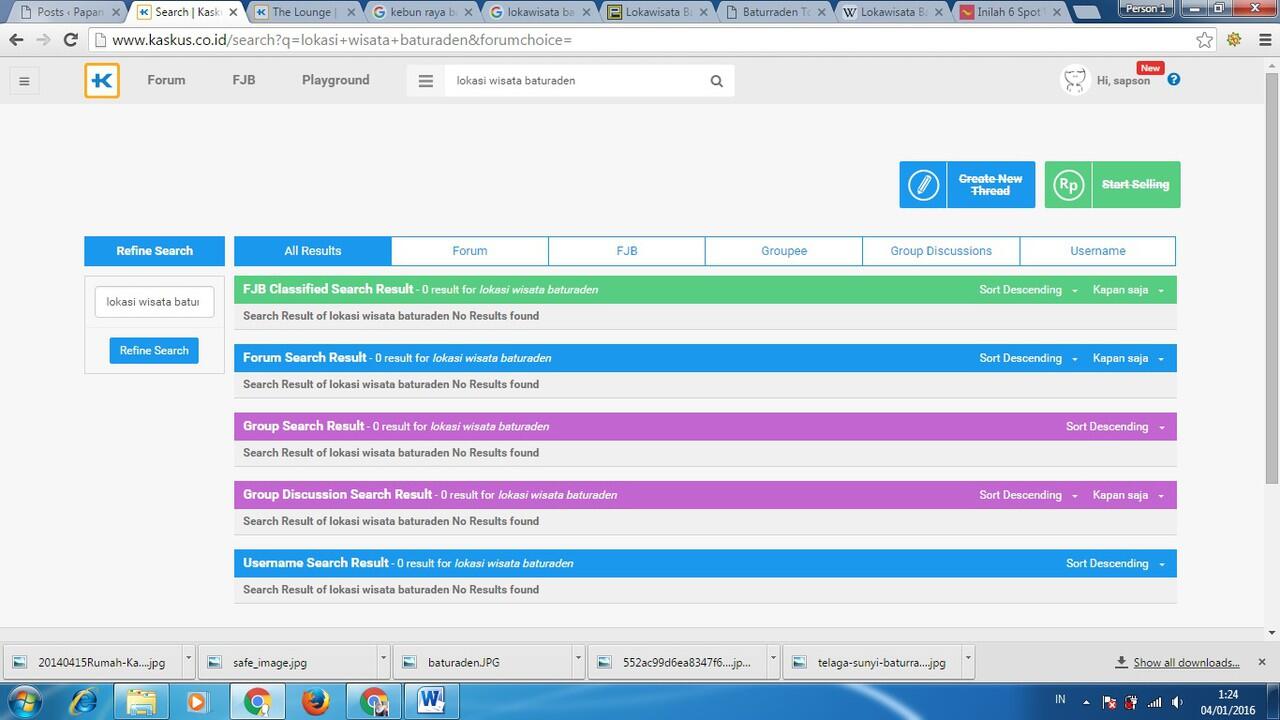The image size is (1280, 720).
Task: Open Sort Descending in Group Search Result
Action: point(1115,427)
